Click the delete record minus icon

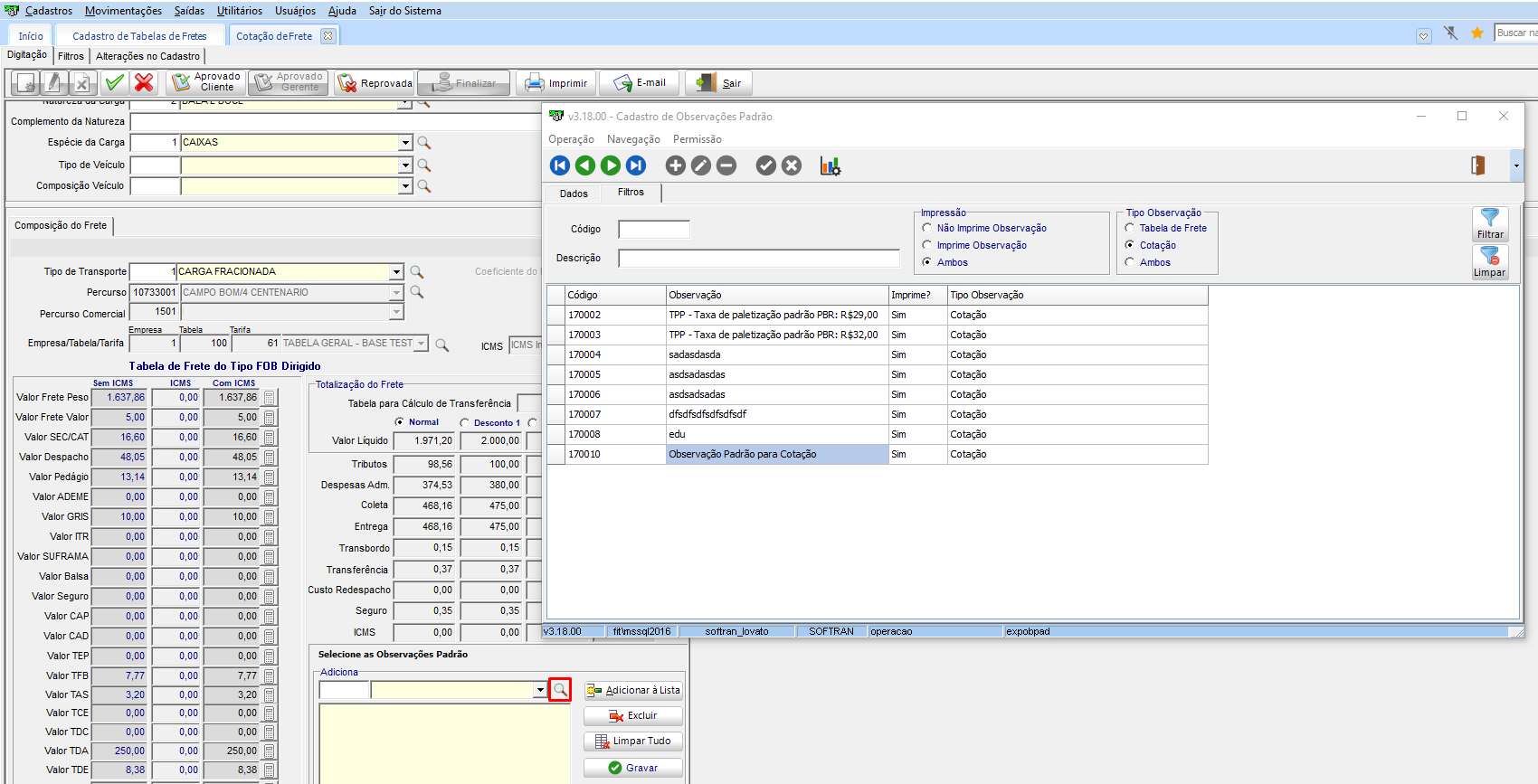[726, 165]
